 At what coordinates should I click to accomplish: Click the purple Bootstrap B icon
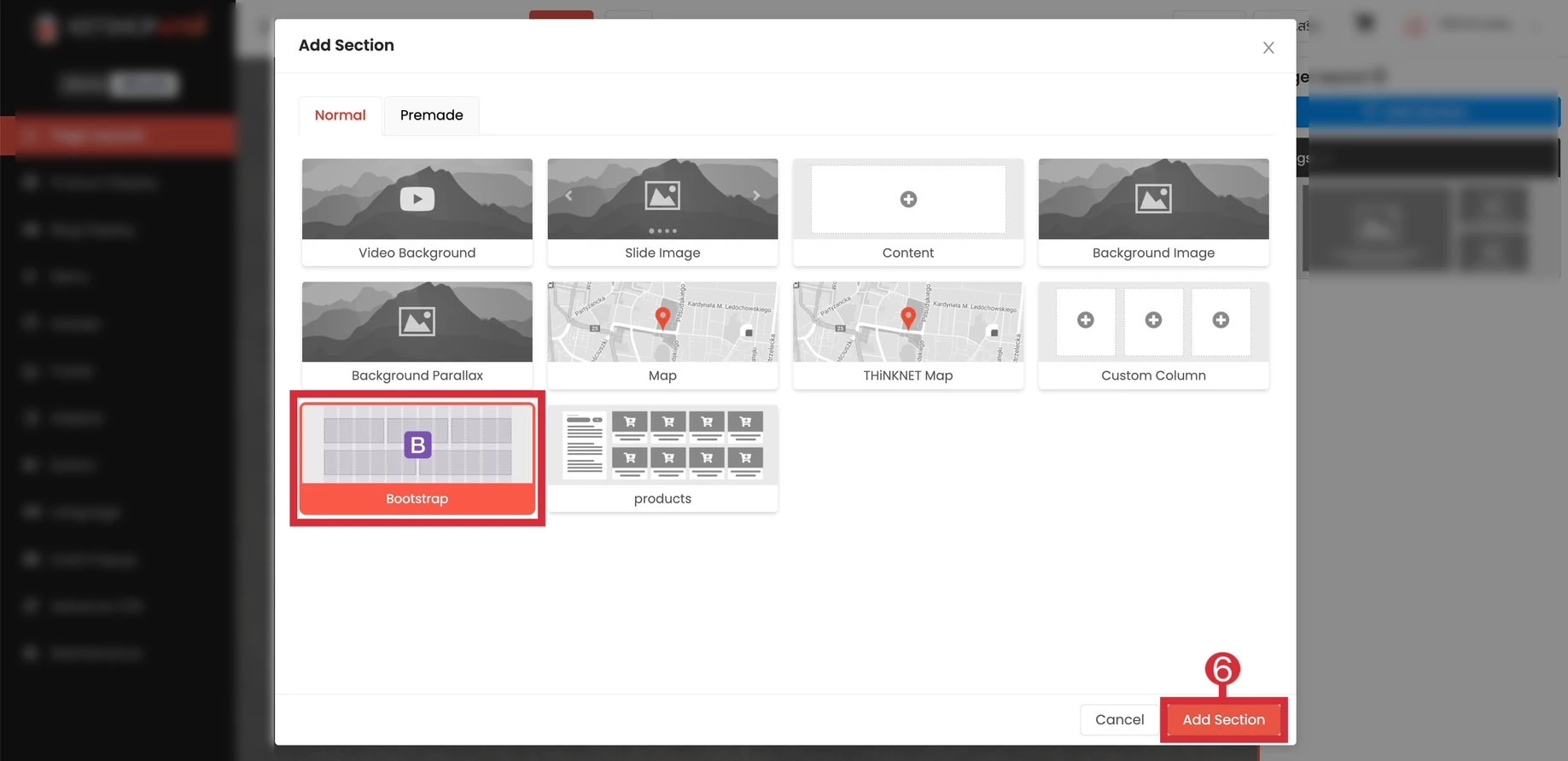[417, 444]
